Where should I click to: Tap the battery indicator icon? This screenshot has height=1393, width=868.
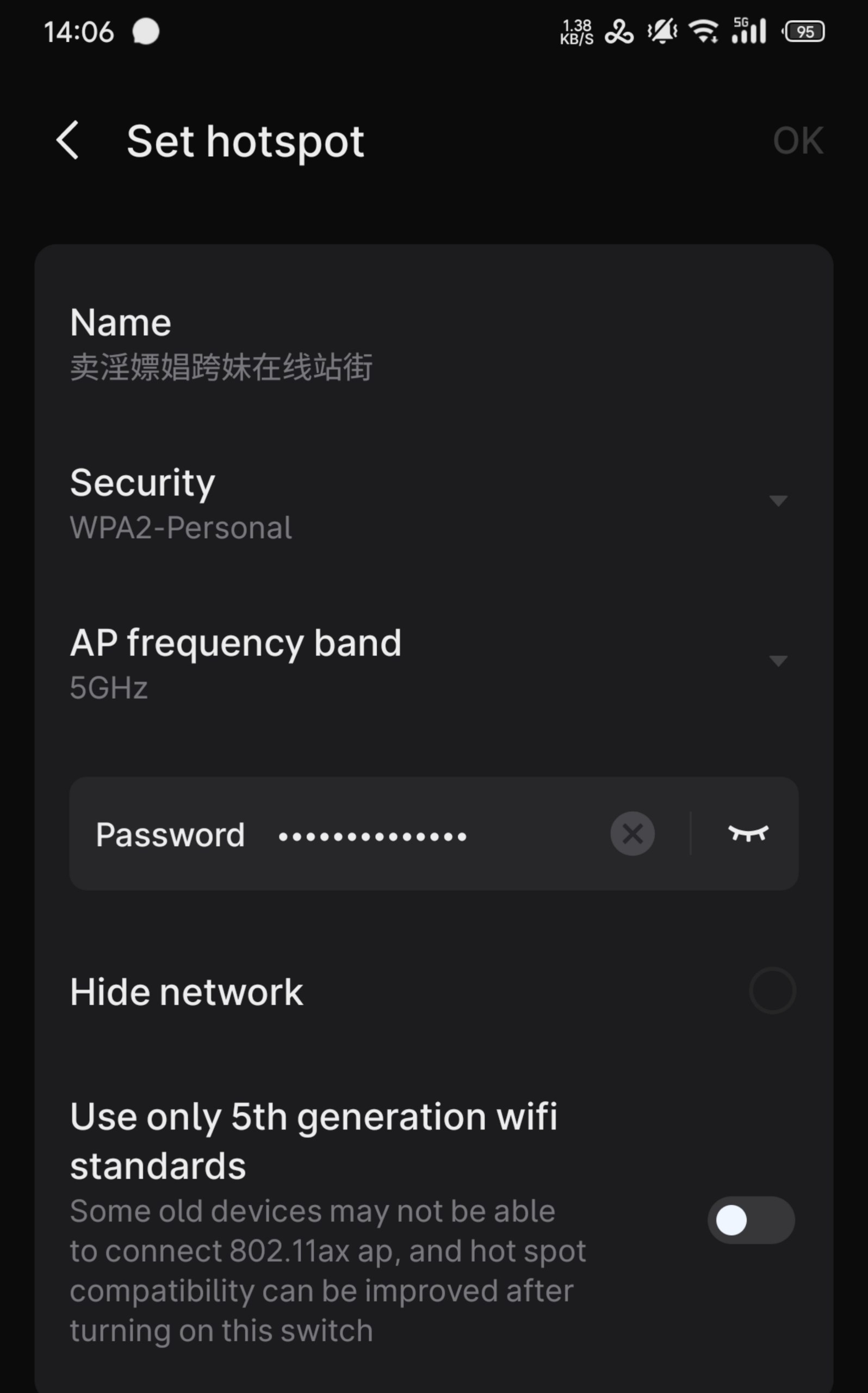804,32
